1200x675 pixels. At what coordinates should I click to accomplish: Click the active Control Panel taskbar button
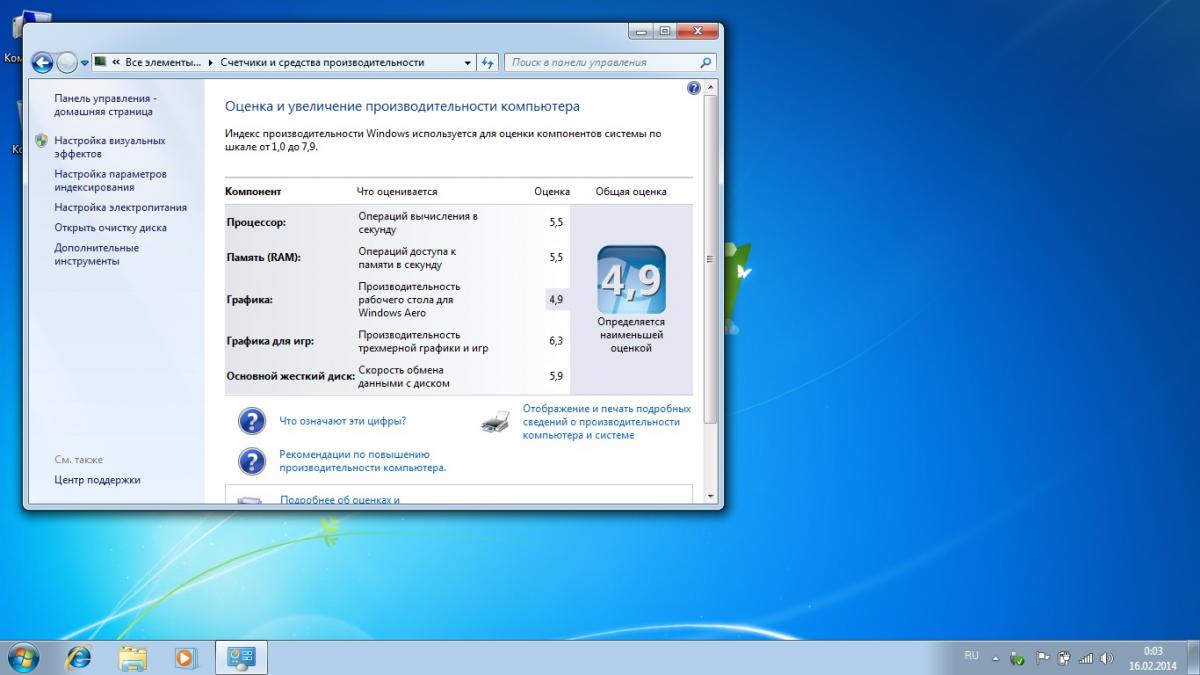click(x=241, y=657)
